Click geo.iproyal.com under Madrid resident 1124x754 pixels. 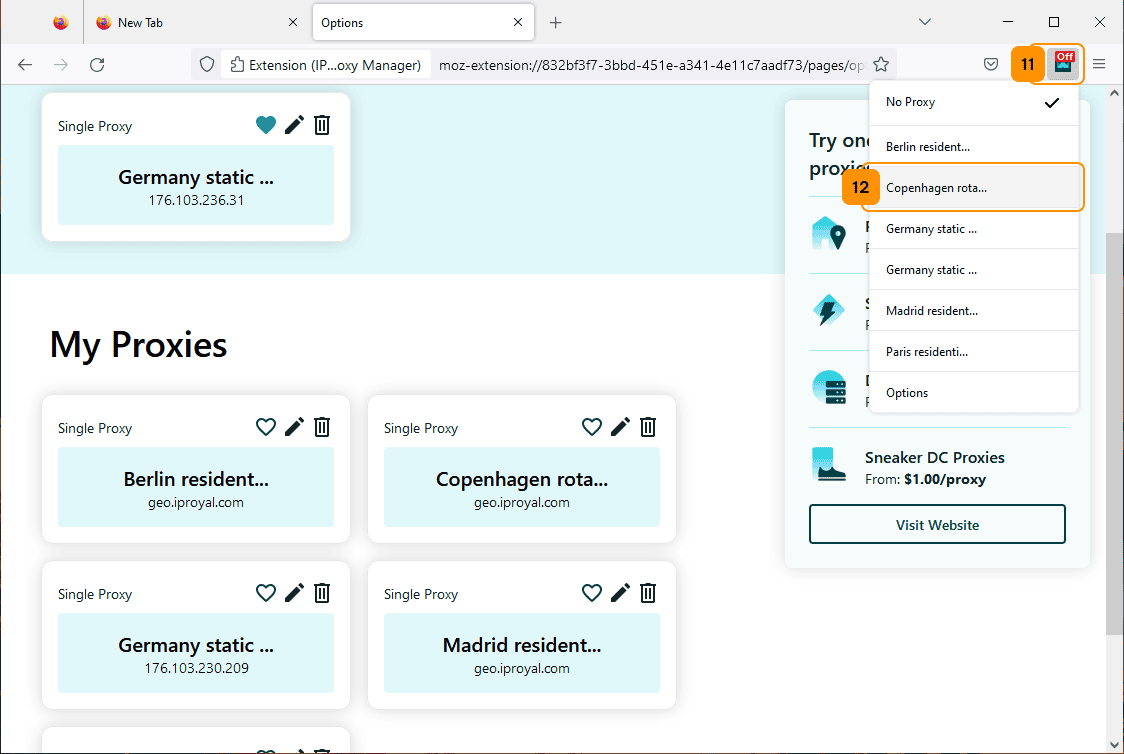(522, 669)
